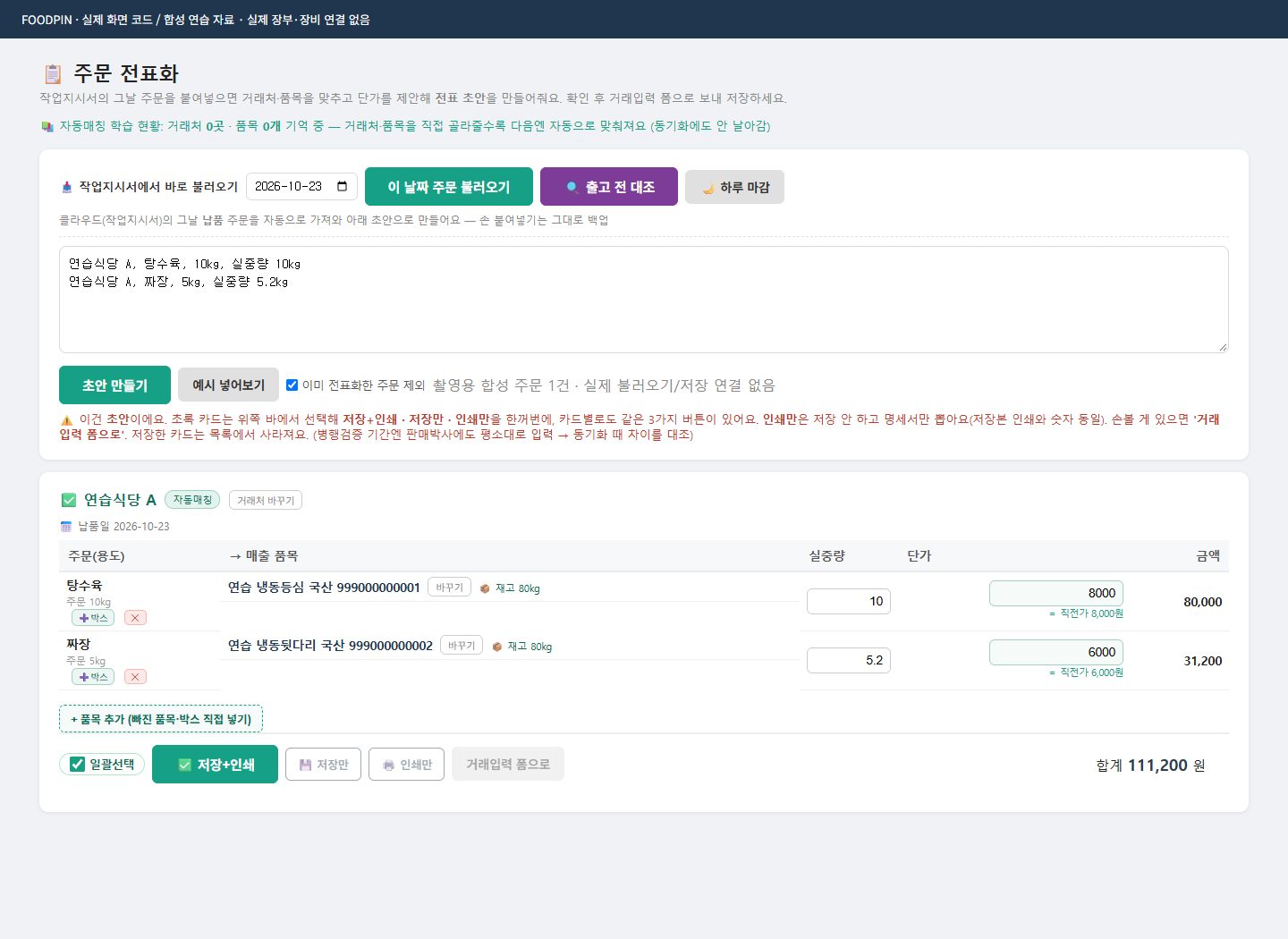The width and height of the screenshot is (1288, 939).
Task: Edit the 실중량 field showing 10
Action: [849, 601]
